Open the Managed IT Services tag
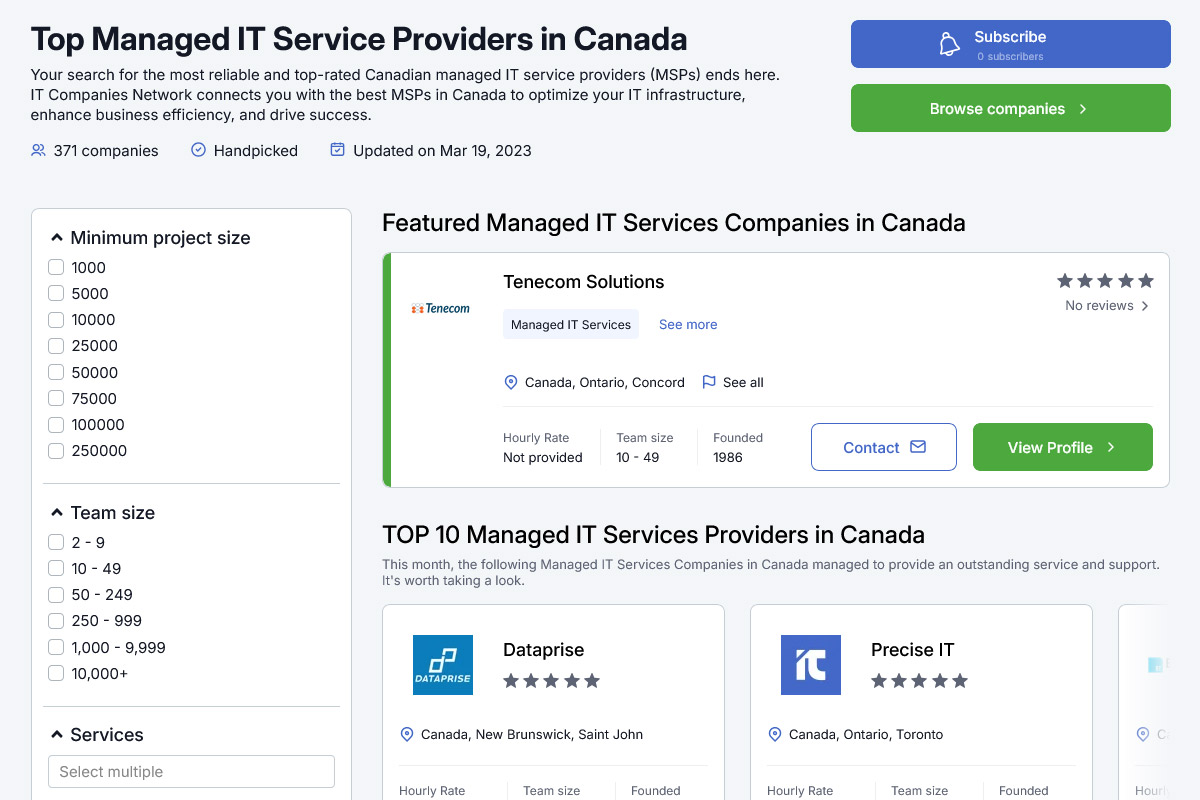 point(571,324)
